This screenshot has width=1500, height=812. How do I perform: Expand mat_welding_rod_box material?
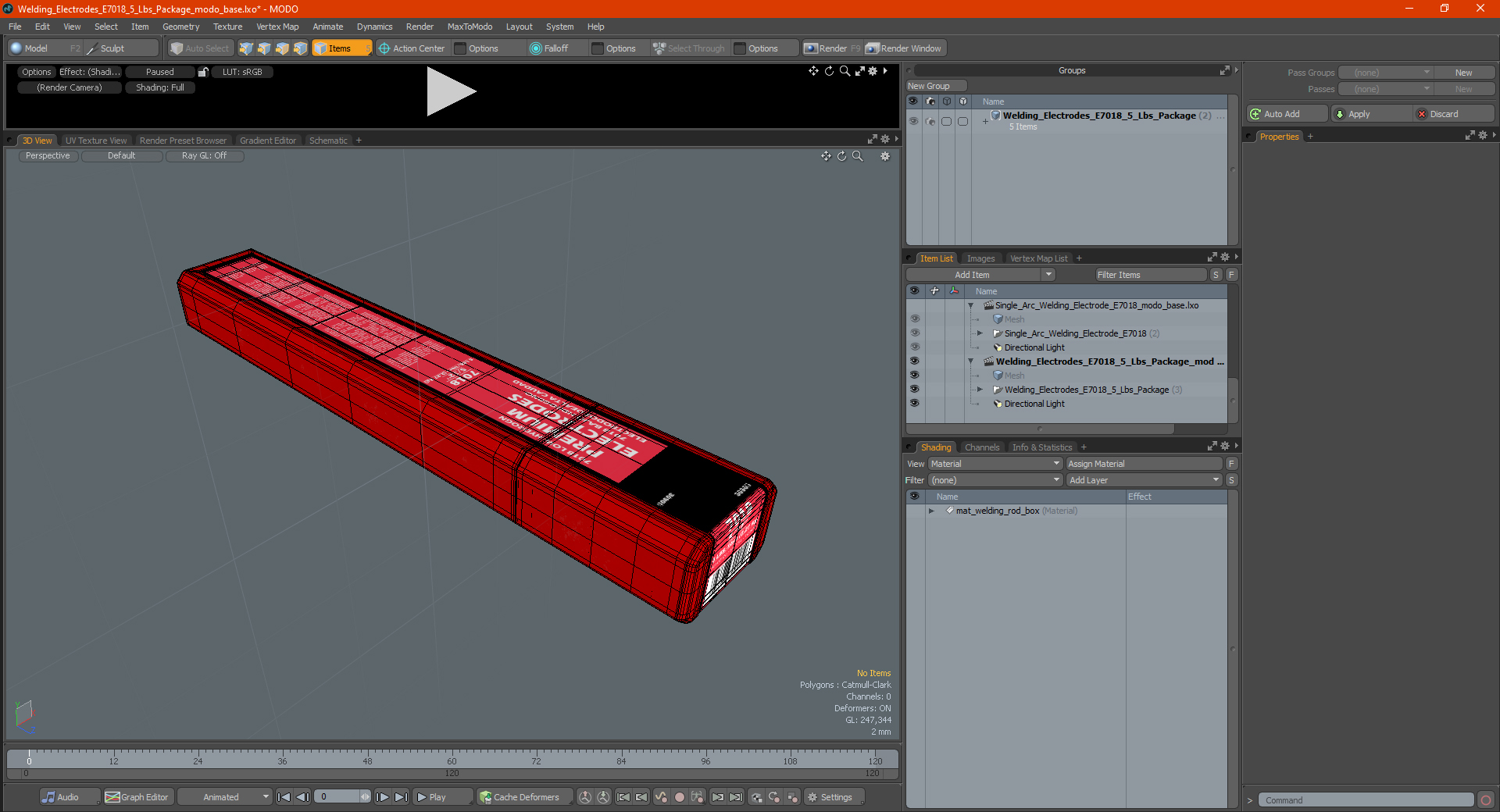932,511
